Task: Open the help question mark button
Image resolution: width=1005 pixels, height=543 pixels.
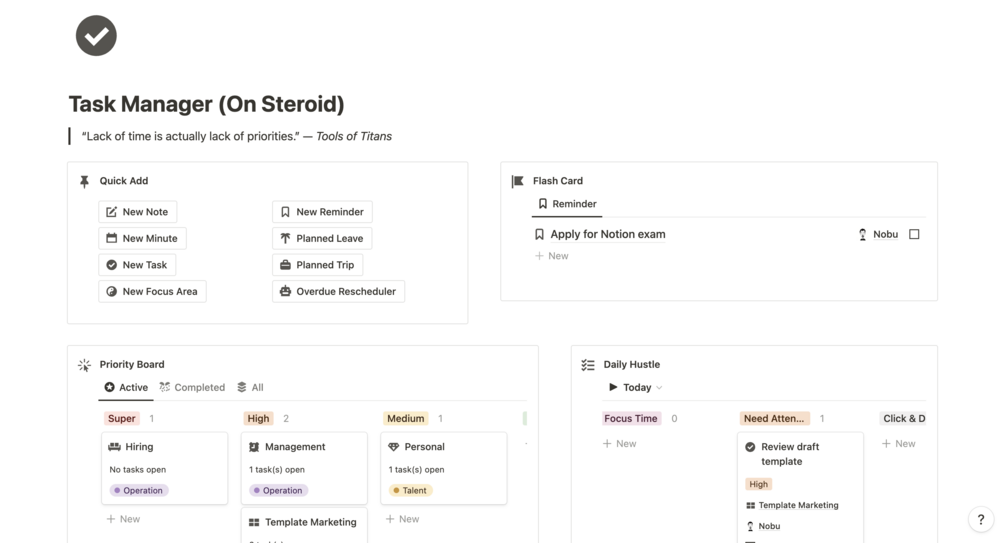Action: tap(981, 519)
